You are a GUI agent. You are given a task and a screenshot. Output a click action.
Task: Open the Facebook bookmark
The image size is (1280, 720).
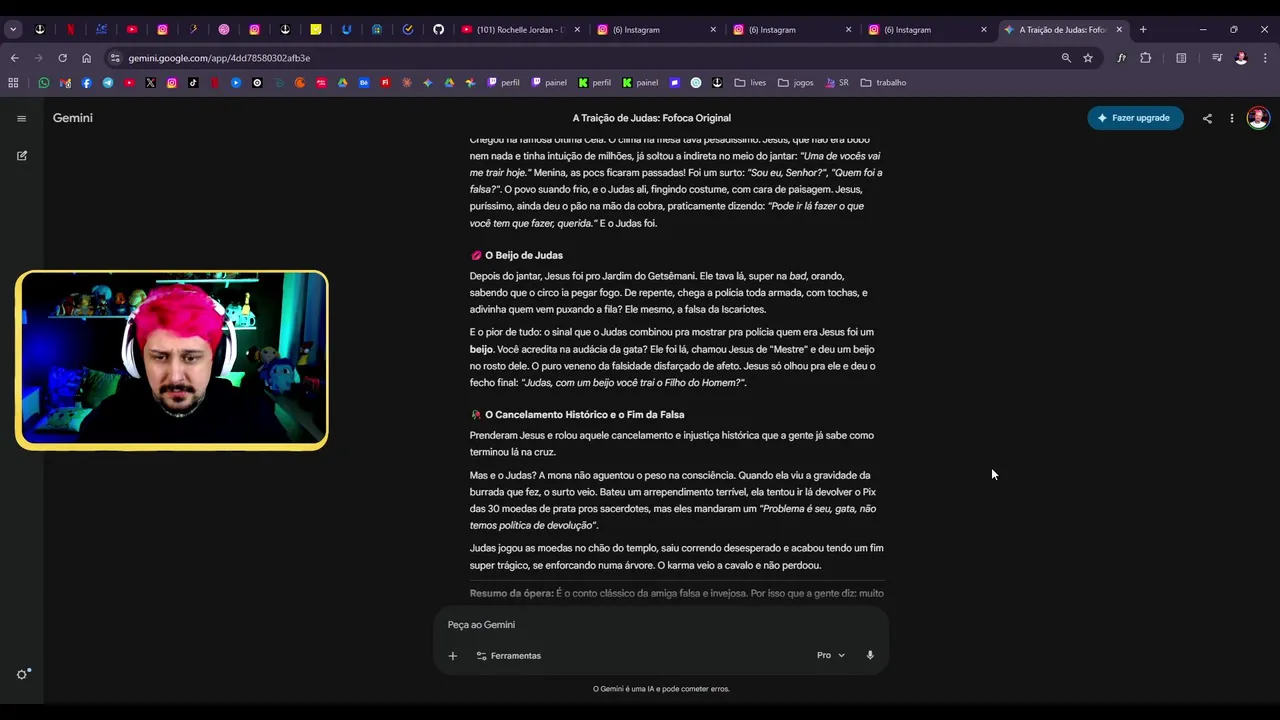coord(87,83)
